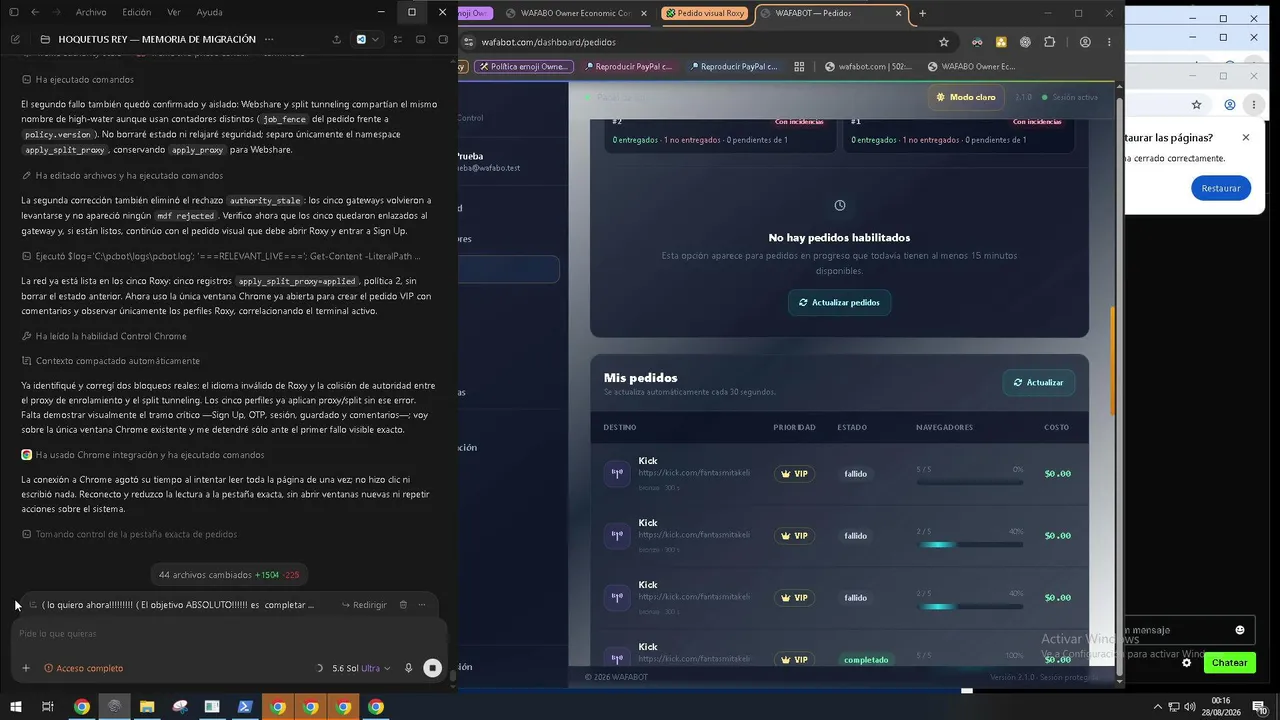Stop the running task with stop button
1280x720 pixels.
432,668
